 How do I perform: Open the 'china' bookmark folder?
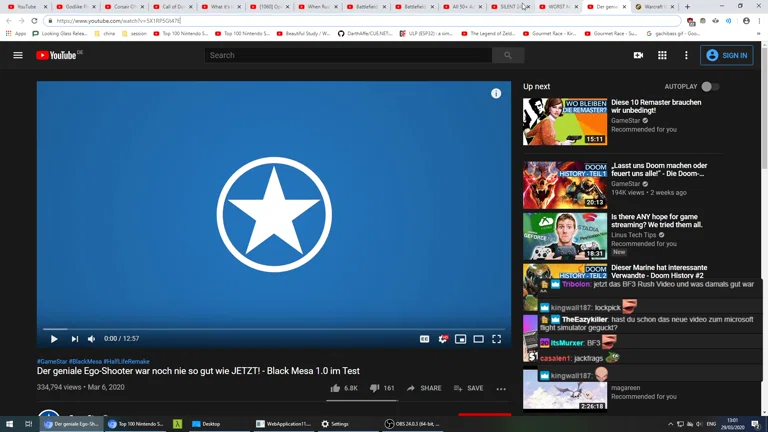[x=105, y=34]
